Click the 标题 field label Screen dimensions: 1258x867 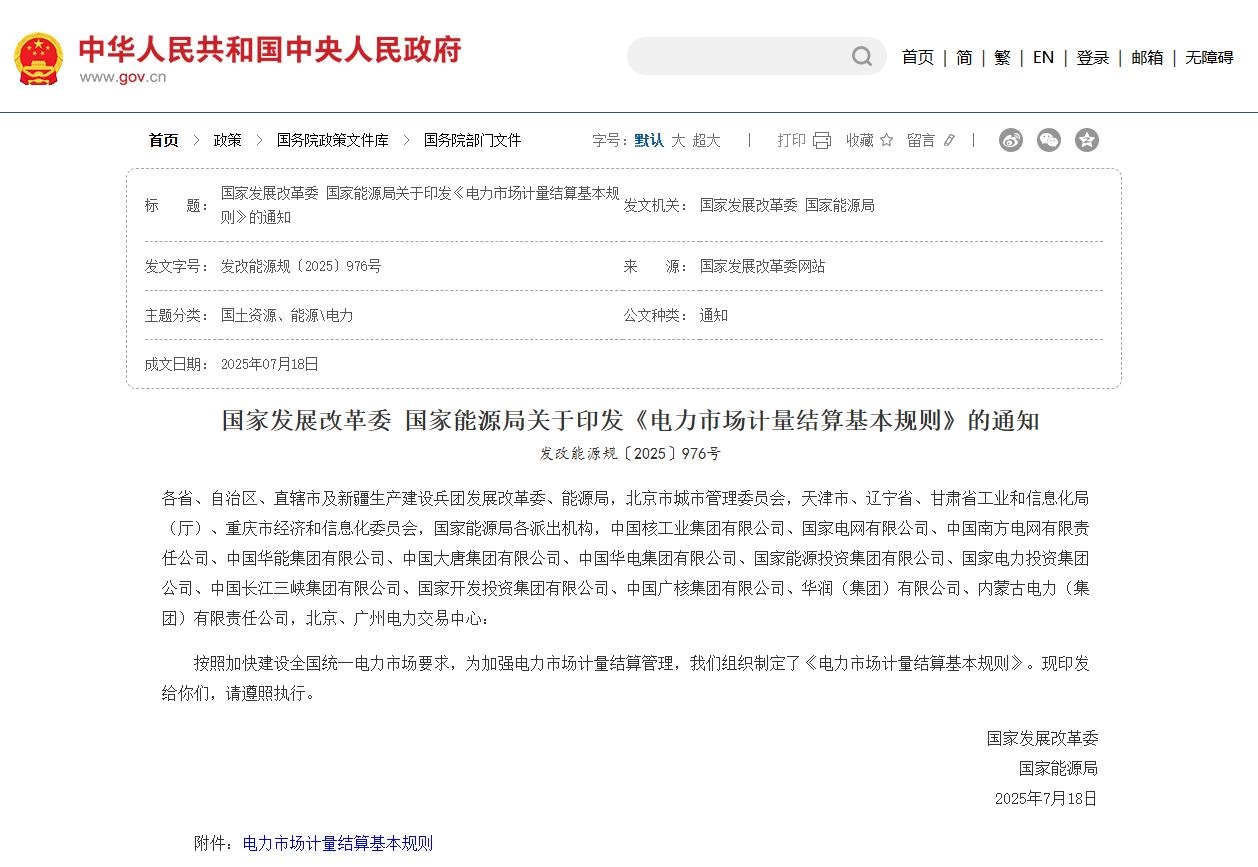coord(176,205)
